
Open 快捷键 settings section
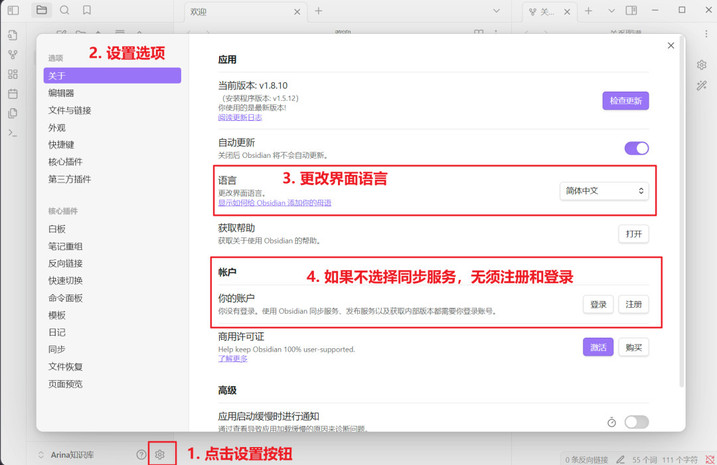[x=61, y=144]
